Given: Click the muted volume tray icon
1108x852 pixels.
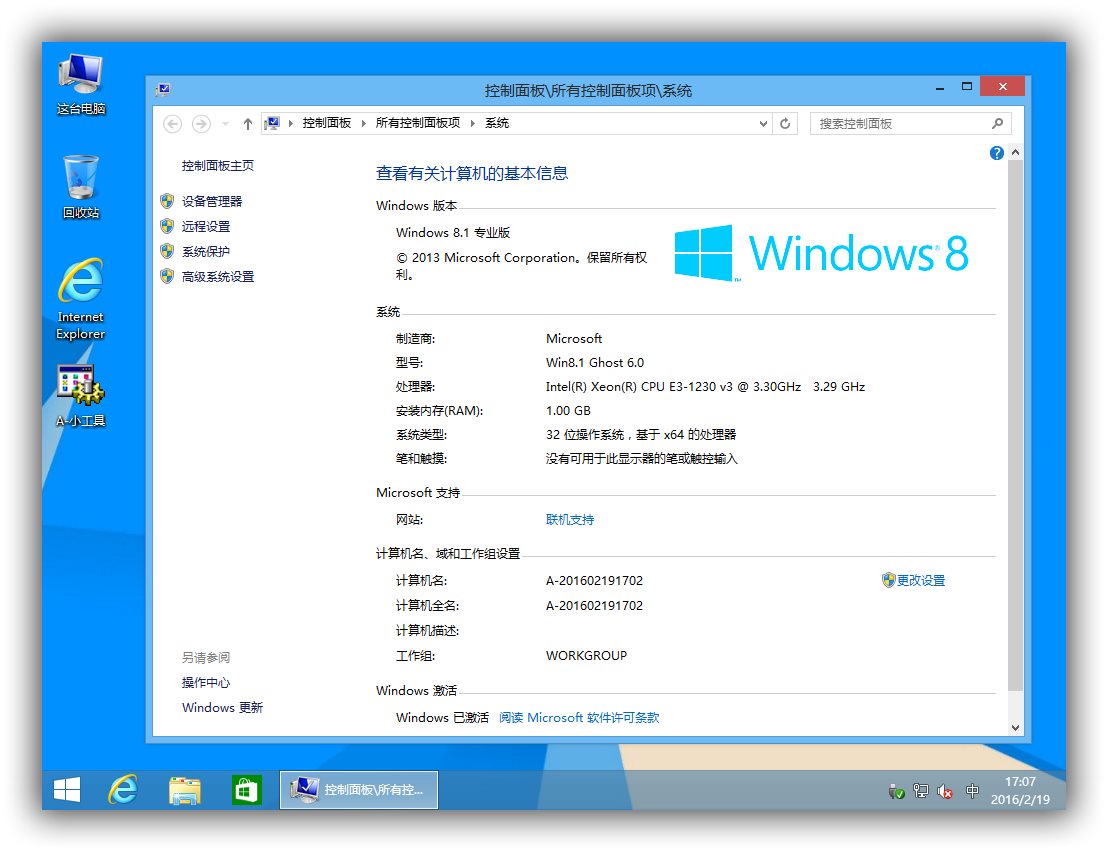Looking at the screenshot, I should click(945, 791).
